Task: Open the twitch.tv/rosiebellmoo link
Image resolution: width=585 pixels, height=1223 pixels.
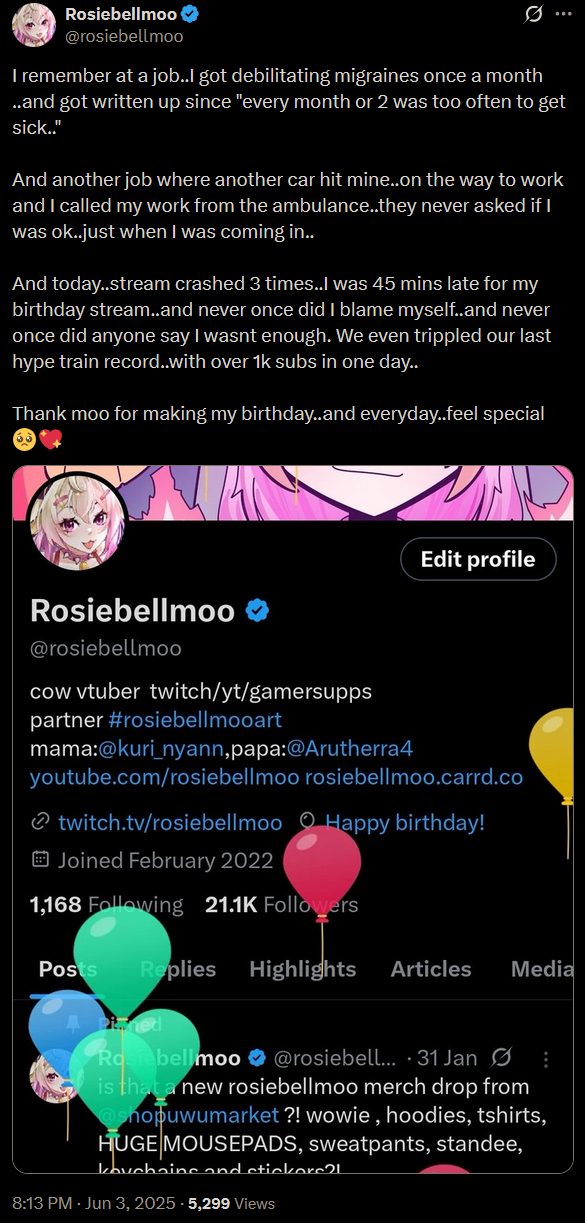Action: pos(170,823)
